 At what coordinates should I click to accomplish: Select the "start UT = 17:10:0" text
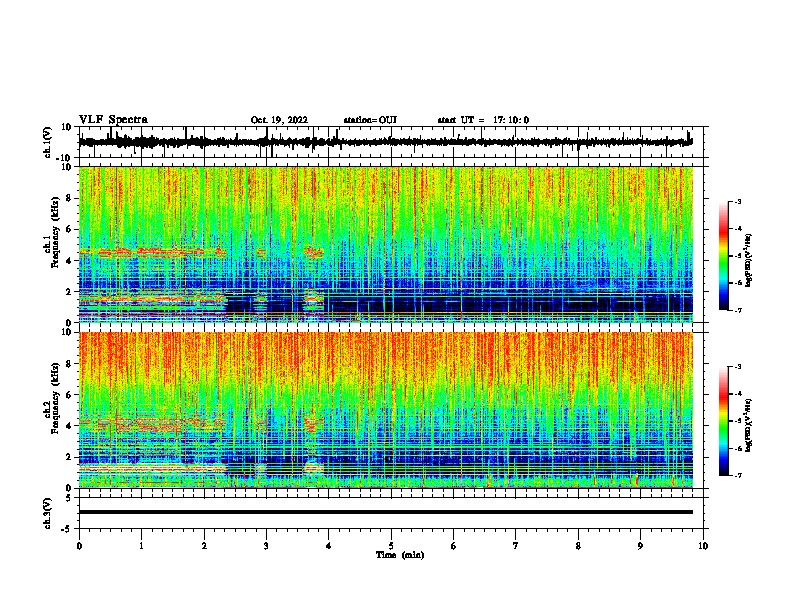[x=483, y=120]
